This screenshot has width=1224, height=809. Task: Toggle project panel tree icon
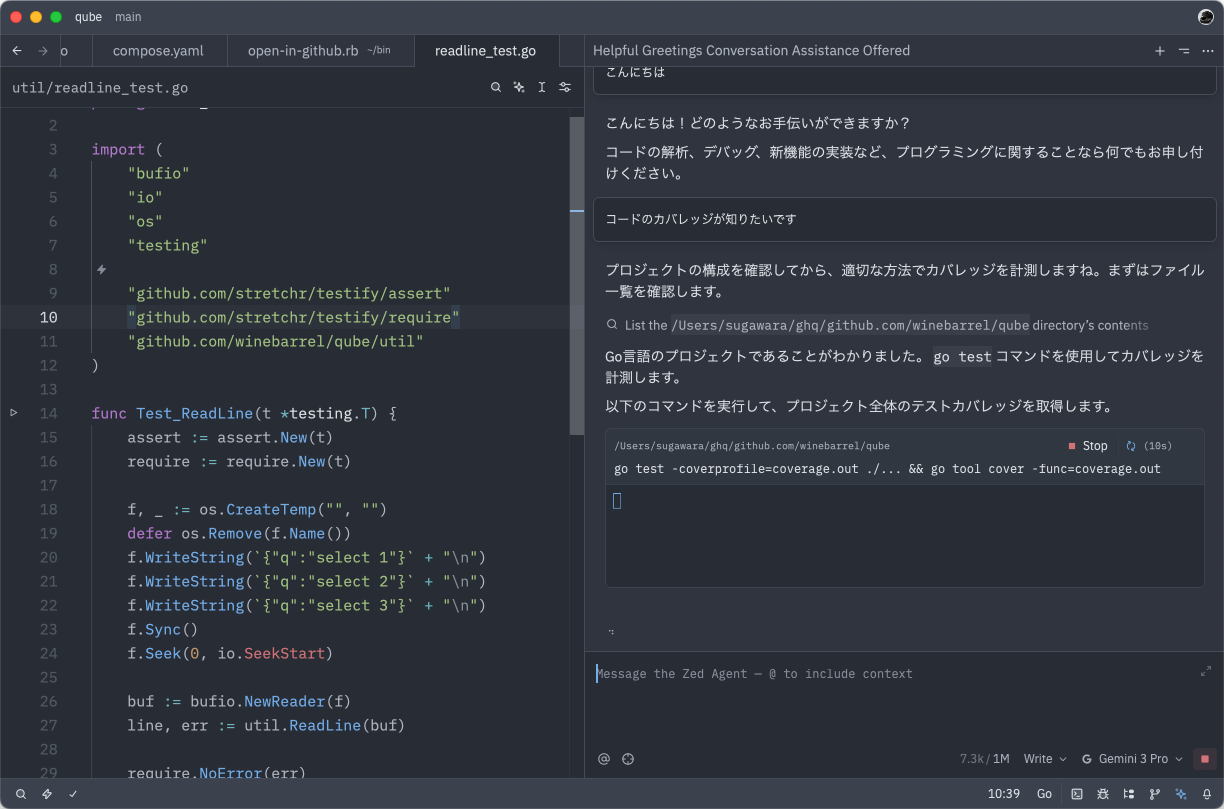(x=1129, y=794)
